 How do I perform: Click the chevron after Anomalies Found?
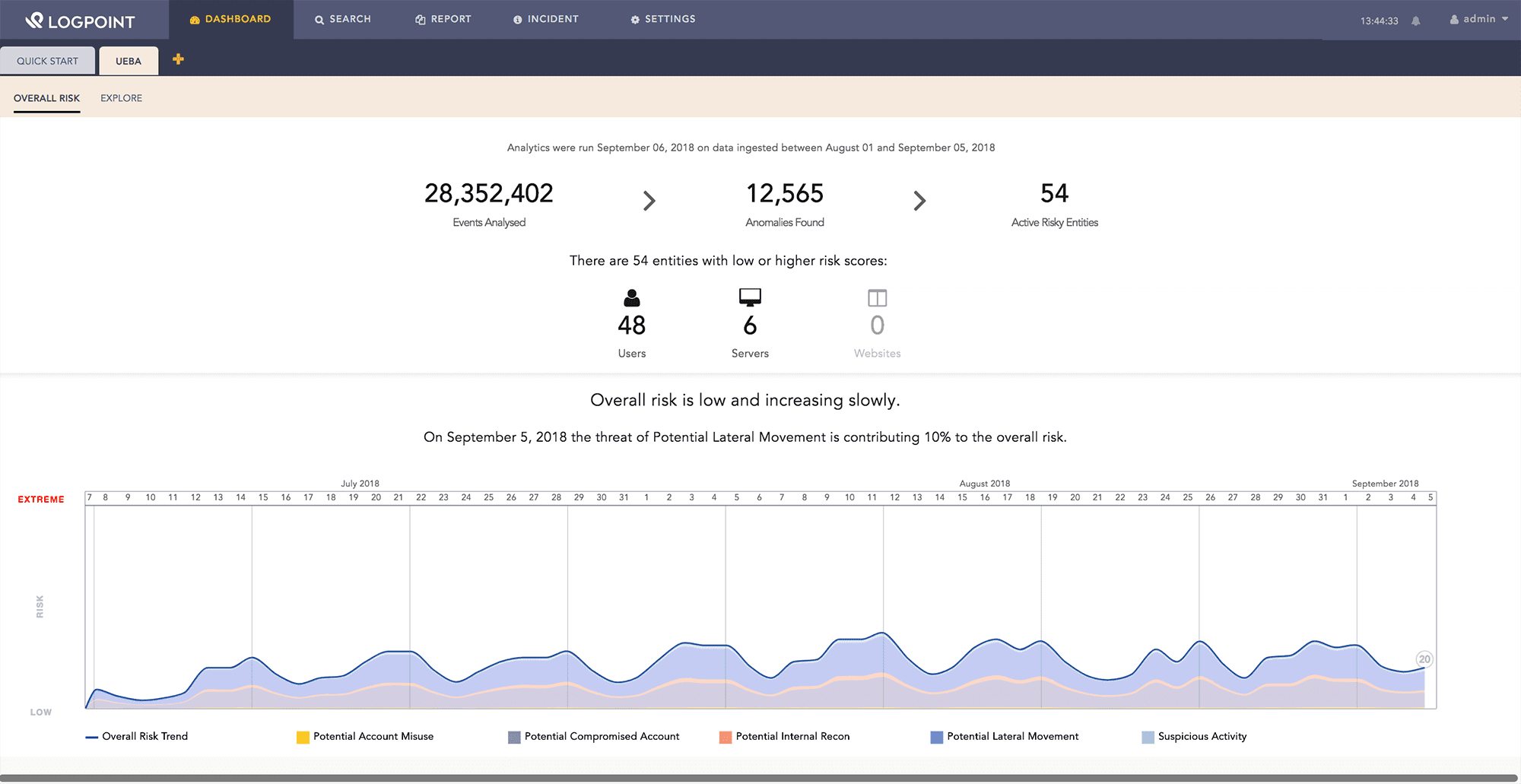point(919,201)
